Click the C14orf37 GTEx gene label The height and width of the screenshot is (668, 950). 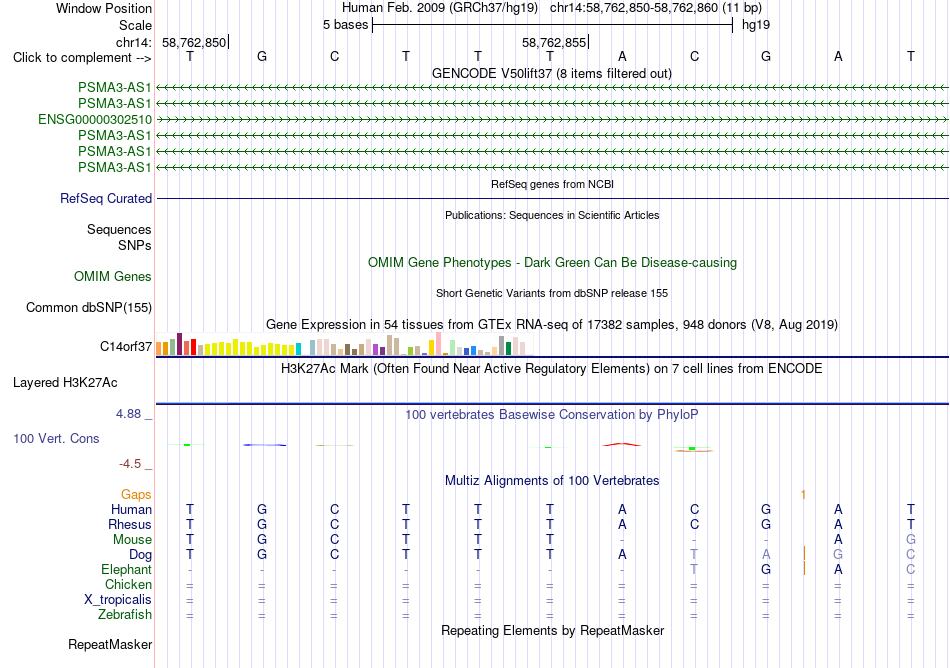pos(125,346)
